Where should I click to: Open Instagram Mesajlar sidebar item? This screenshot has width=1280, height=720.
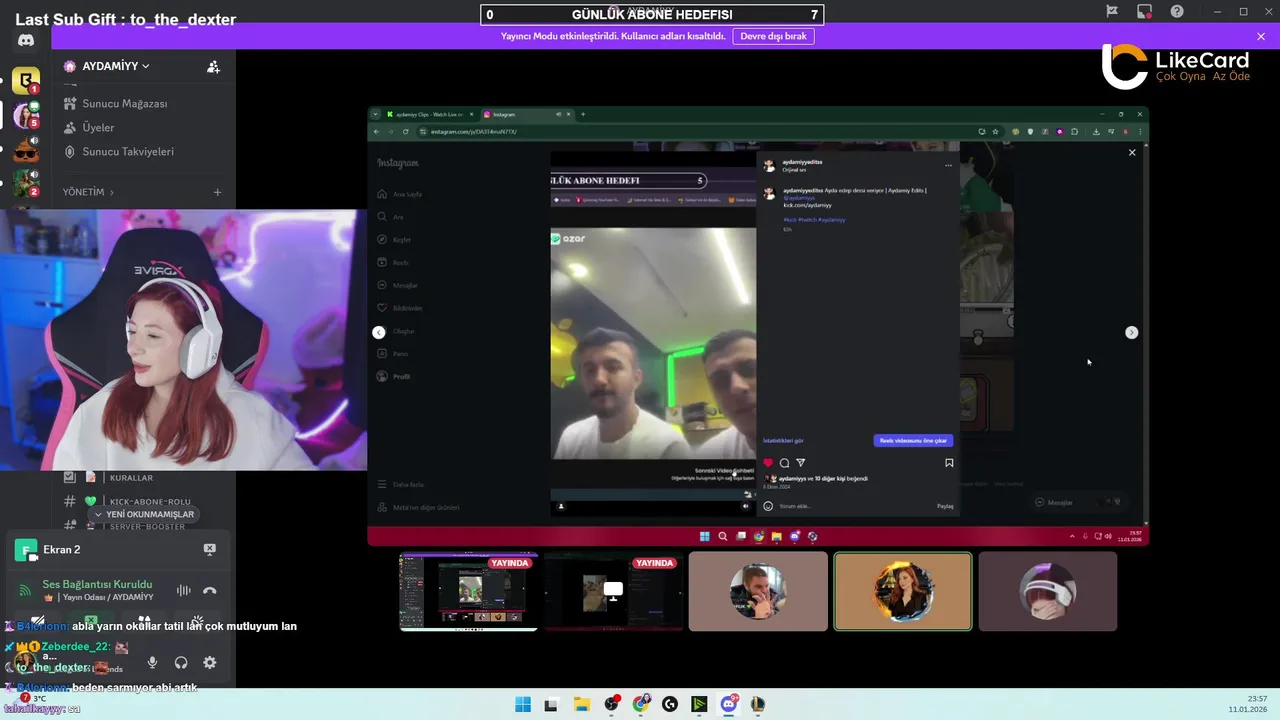coord(398,285)
